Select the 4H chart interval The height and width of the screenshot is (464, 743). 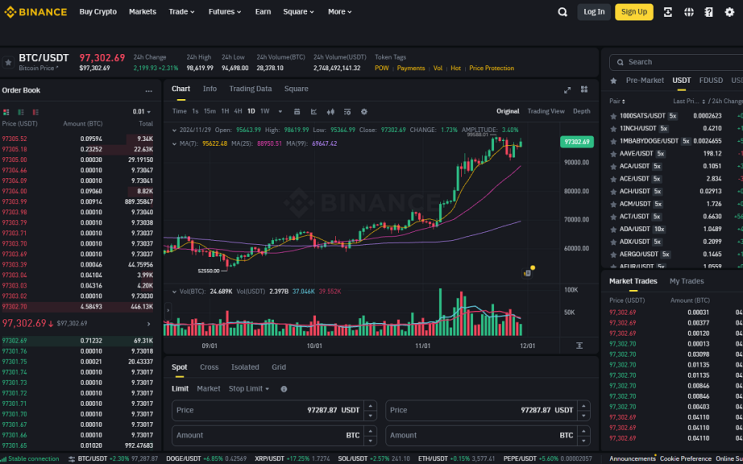(x=238, y=111)
